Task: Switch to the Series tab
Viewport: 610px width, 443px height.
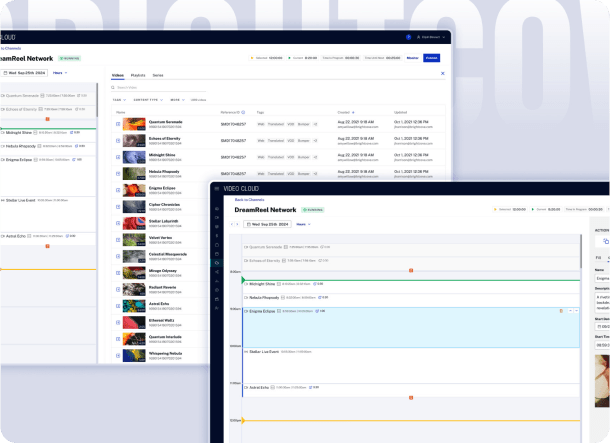Action: 158,75
